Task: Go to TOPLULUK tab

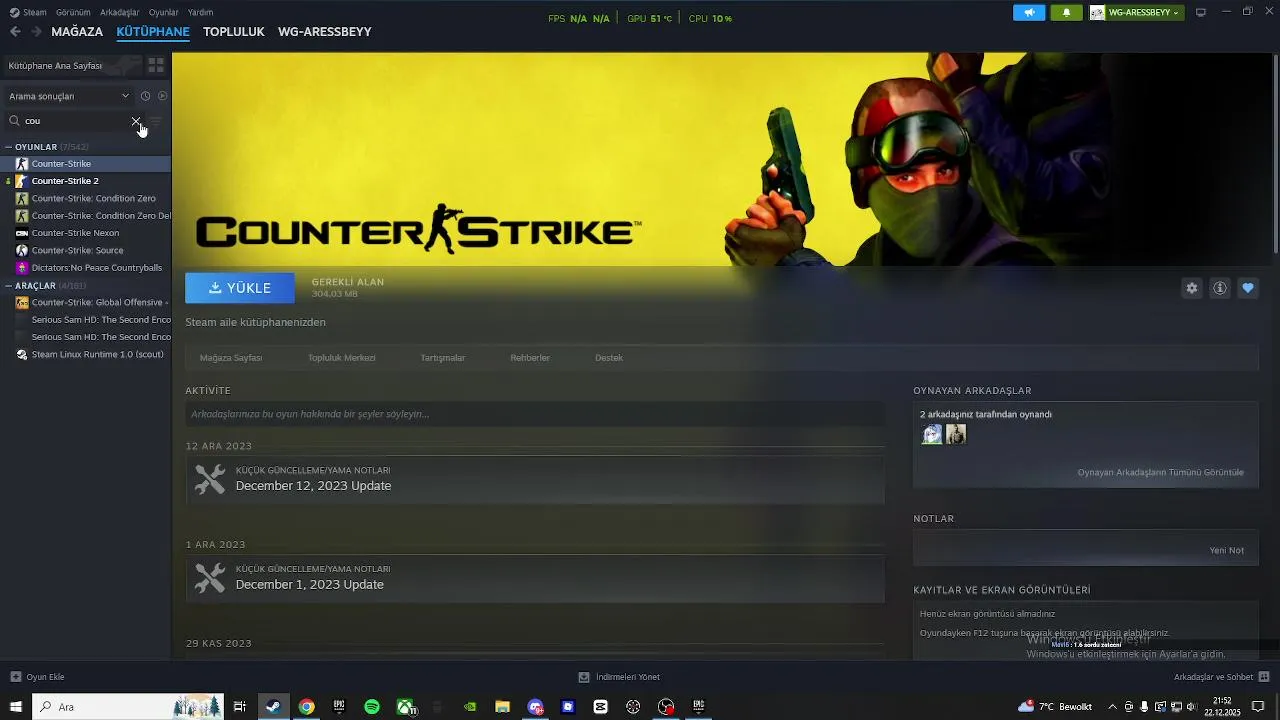Action: [x=234, y=31]
